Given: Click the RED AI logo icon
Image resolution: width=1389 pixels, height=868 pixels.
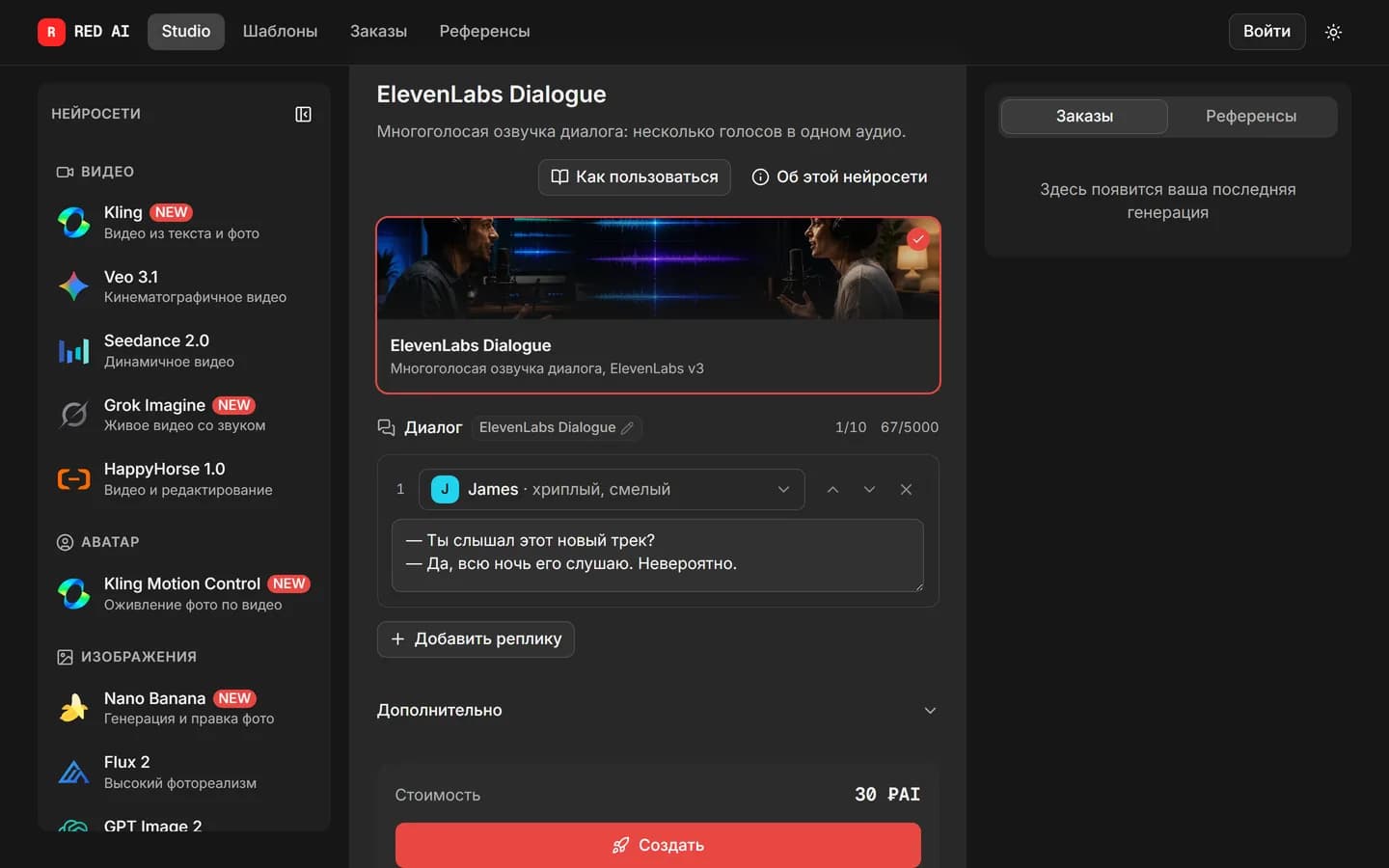Looking at the screenshot, I should coord(51,32).
